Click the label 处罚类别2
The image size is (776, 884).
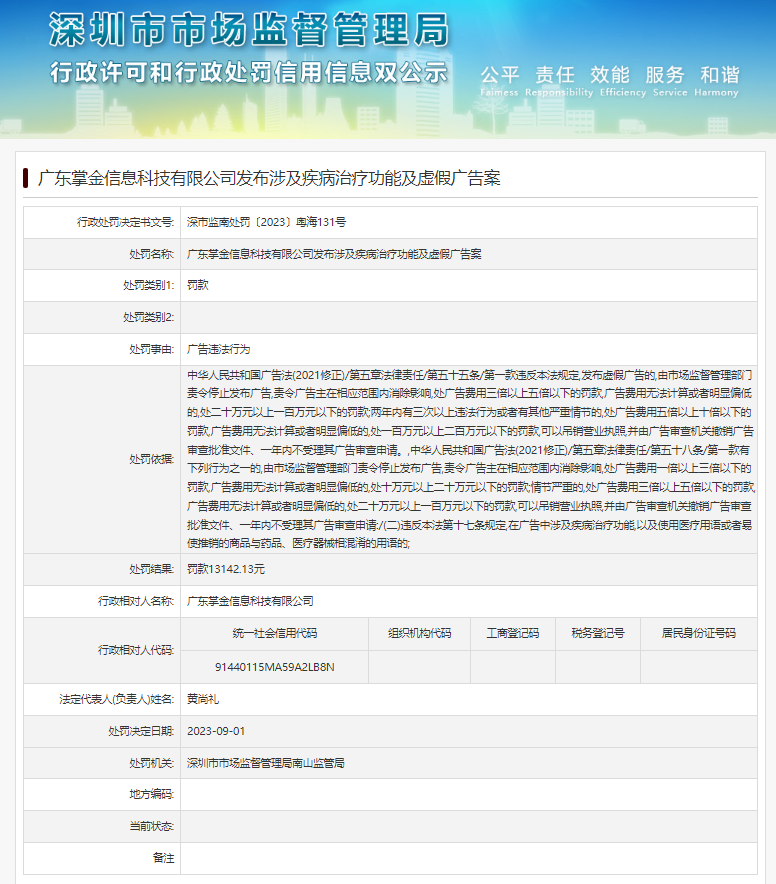(148, 317)
